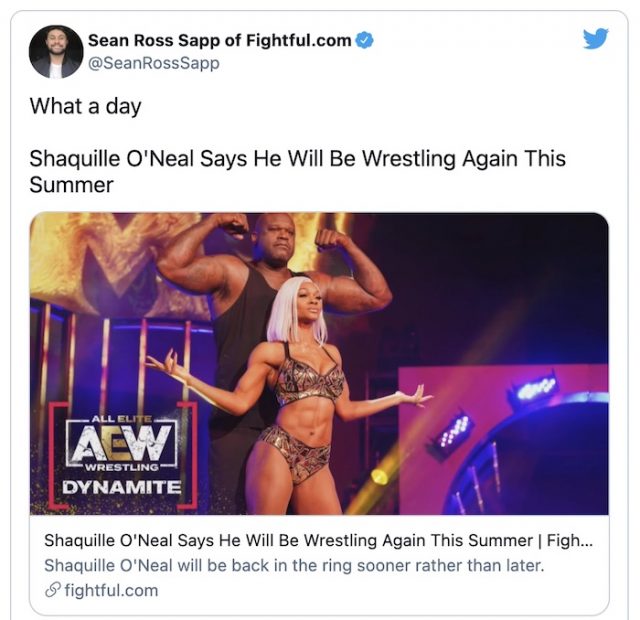Open the link card headline text

coord(318,540)
